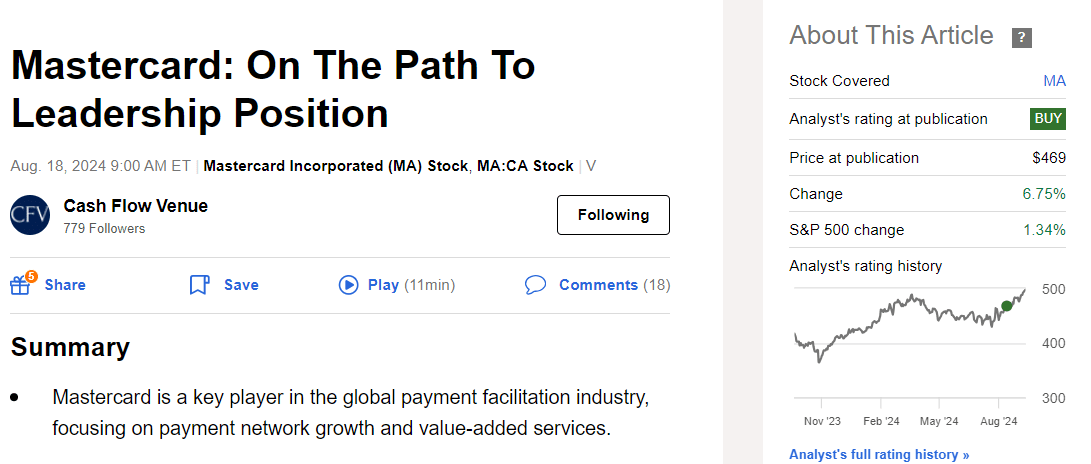Click the Share text link

coord(65,285)
